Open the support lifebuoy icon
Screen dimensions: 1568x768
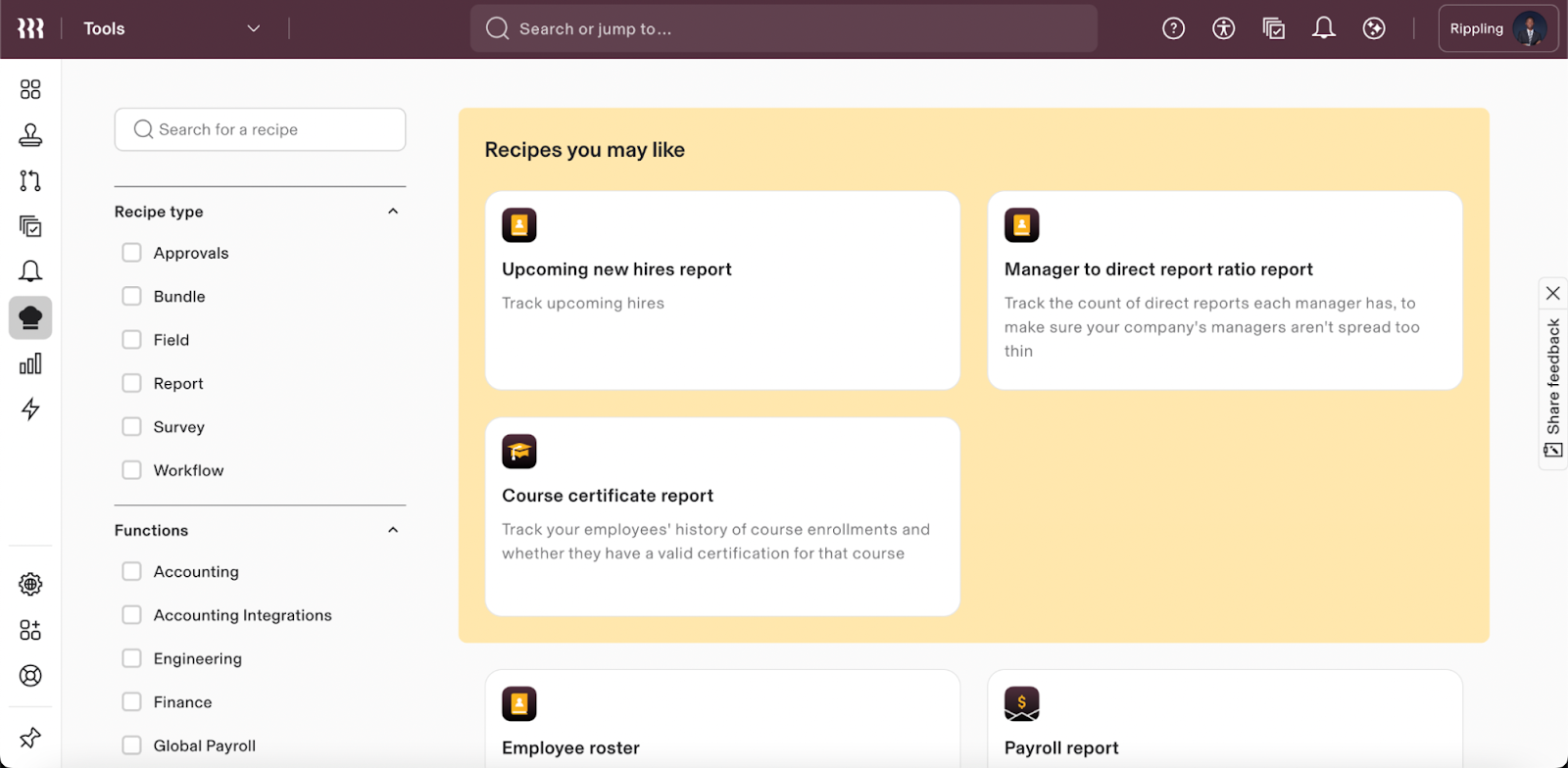(30, 676)
